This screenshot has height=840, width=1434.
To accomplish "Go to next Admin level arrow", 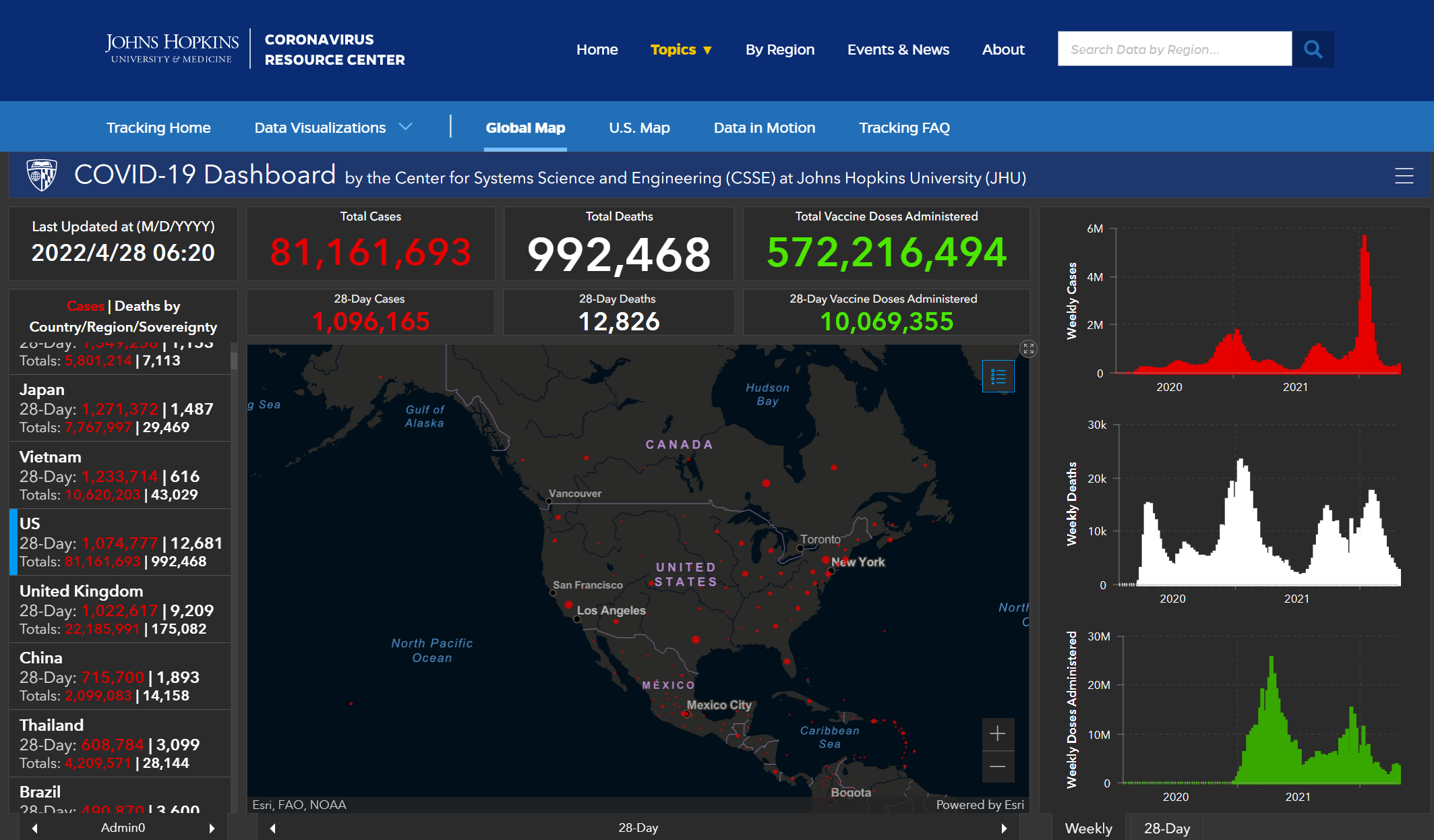I will click(x=212, y=828).
